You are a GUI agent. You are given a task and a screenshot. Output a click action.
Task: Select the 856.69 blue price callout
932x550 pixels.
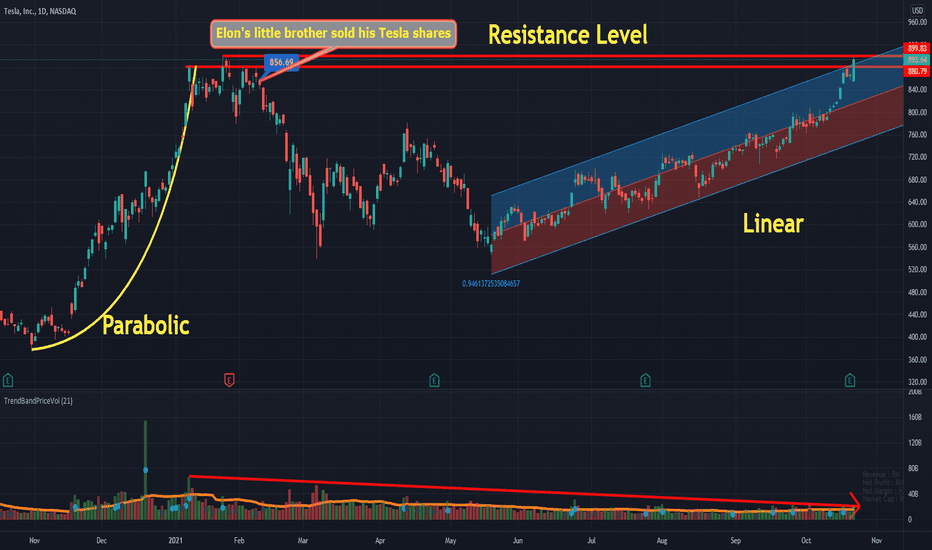click(281, 62)
